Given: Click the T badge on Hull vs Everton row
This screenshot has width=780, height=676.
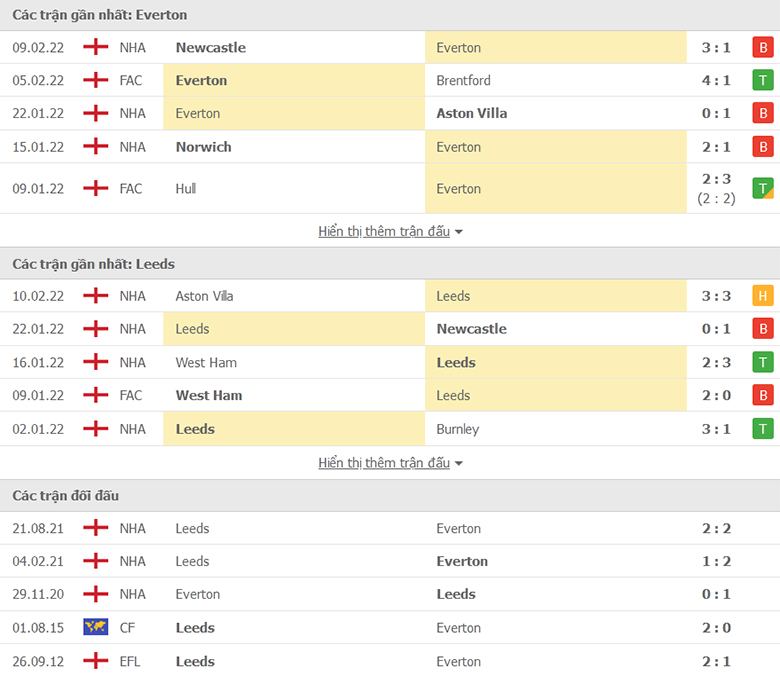Looking at the screenshot, I should (x=763, y=189).
